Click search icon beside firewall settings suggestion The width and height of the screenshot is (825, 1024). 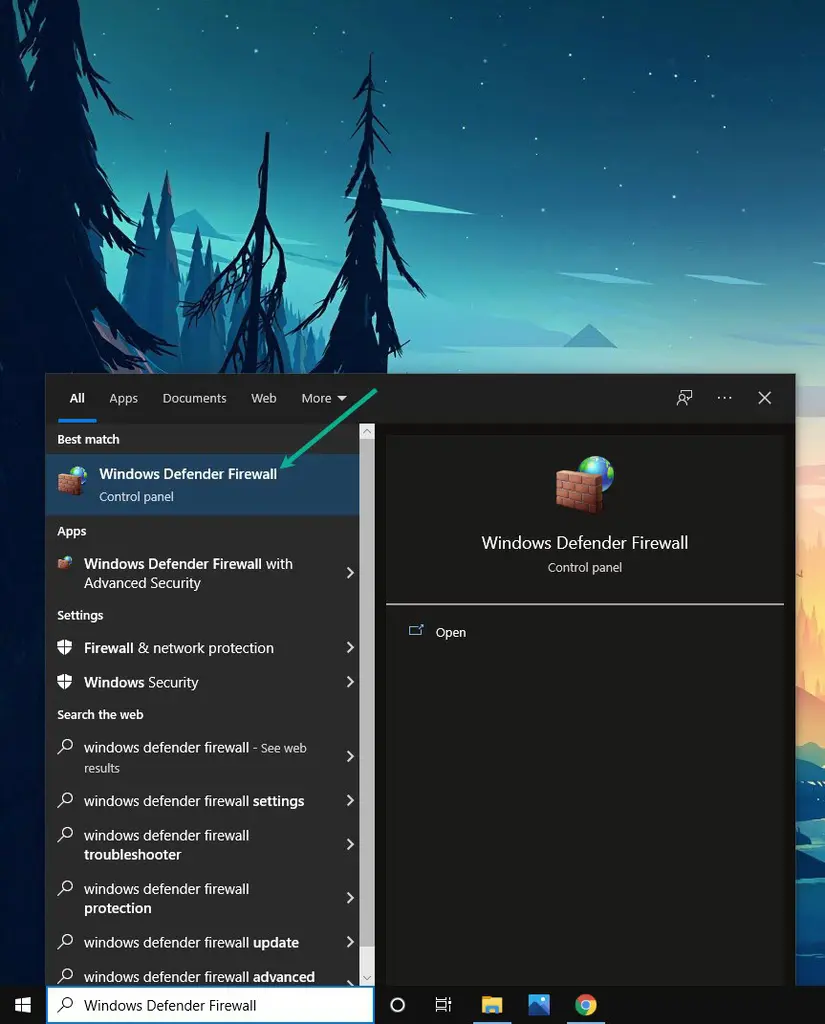pos(65,799)
